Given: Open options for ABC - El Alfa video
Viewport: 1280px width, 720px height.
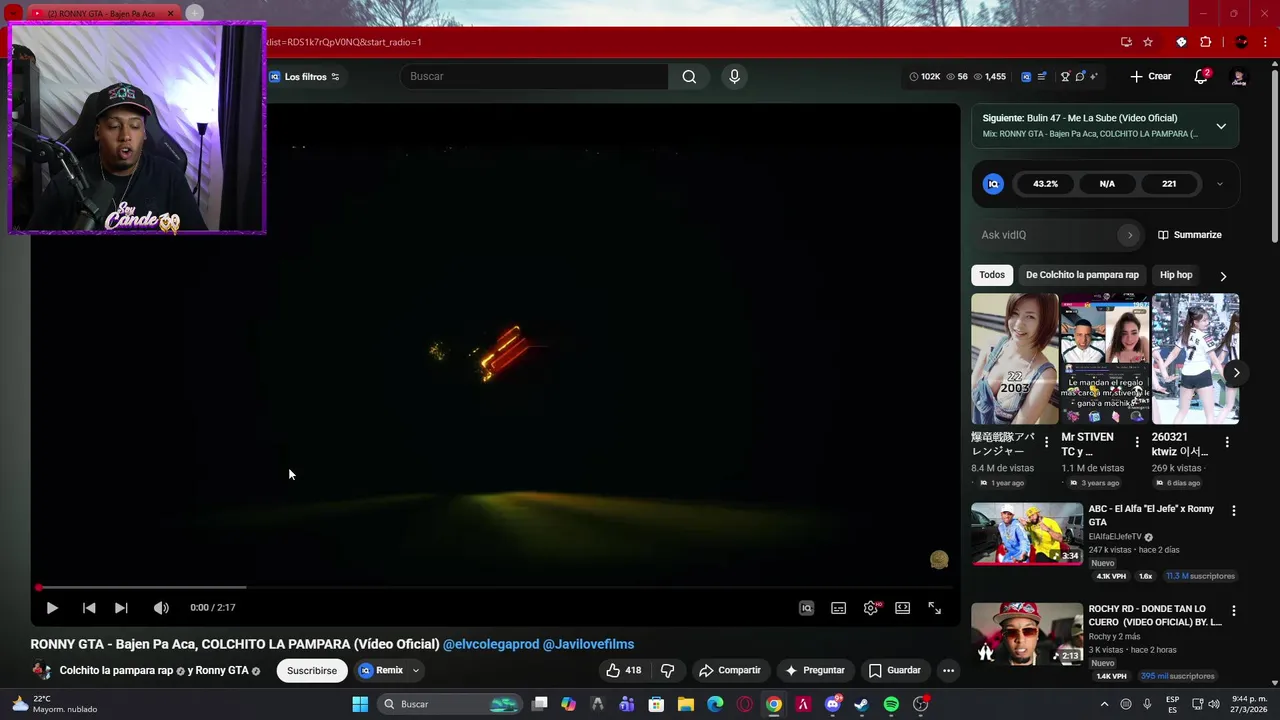Looking at the screenshot, I should point(1233,510).
